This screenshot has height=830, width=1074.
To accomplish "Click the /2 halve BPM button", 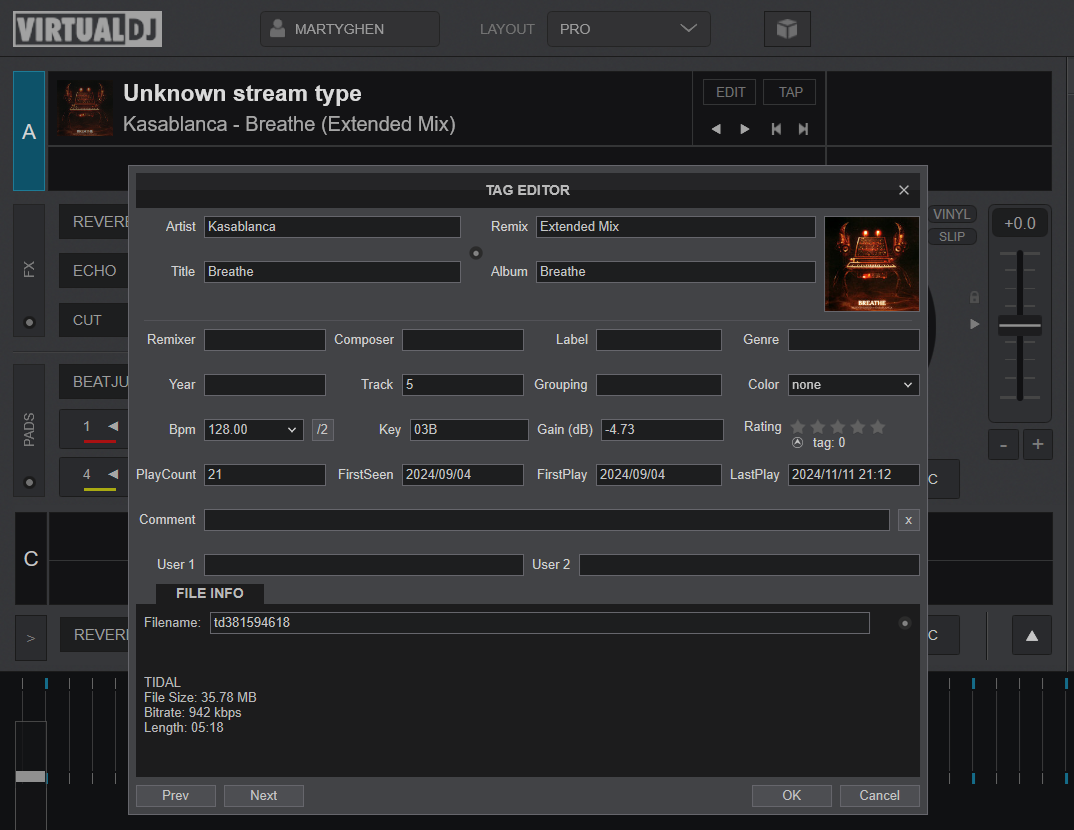I will pos(323,430).
